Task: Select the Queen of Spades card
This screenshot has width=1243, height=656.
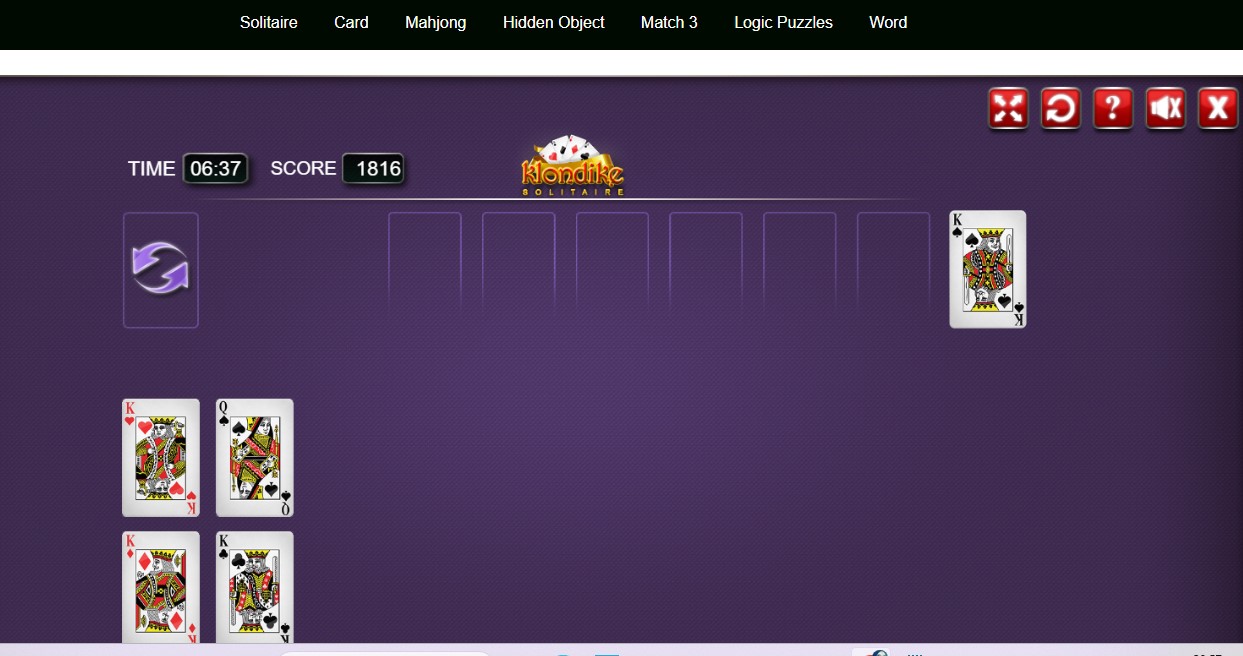Action: click(255, 458)
